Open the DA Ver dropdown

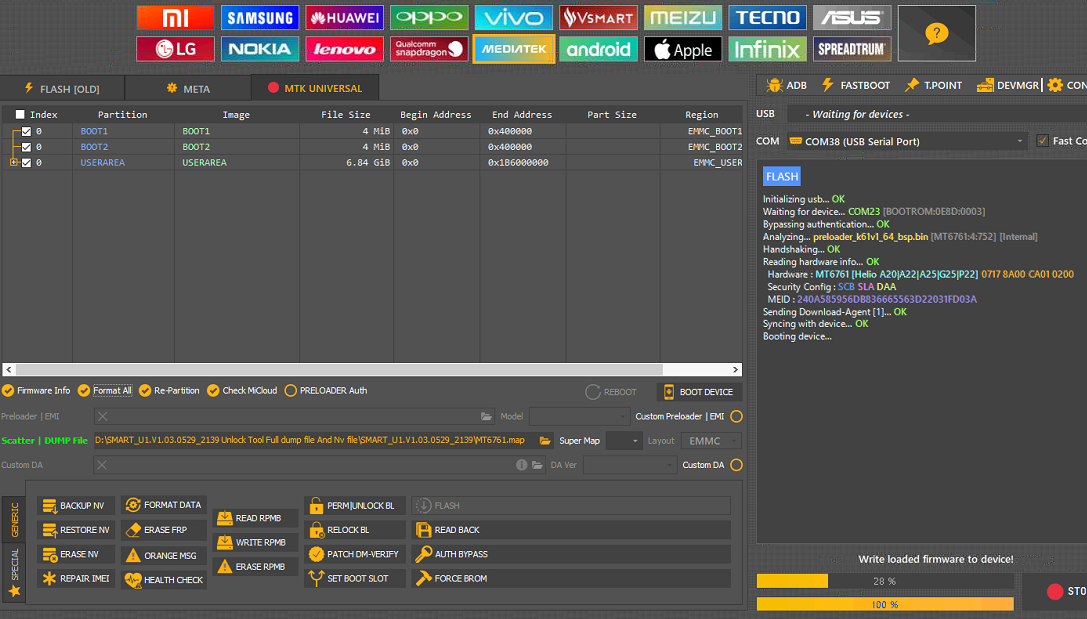point(630,465)
